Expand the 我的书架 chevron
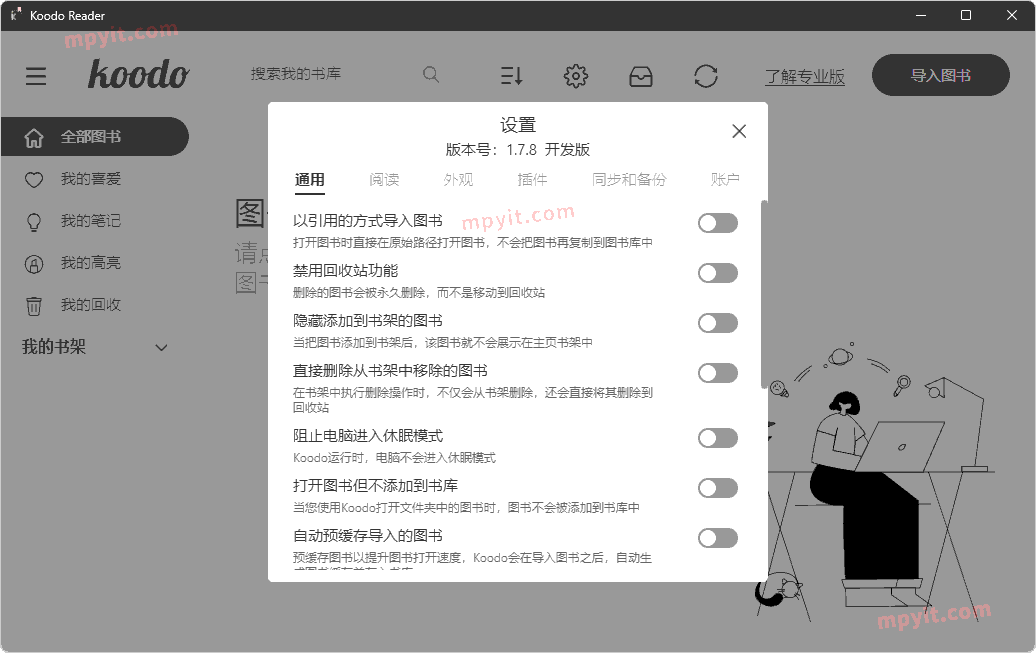Screen dimensions: 1036x653 coord(161,348)
